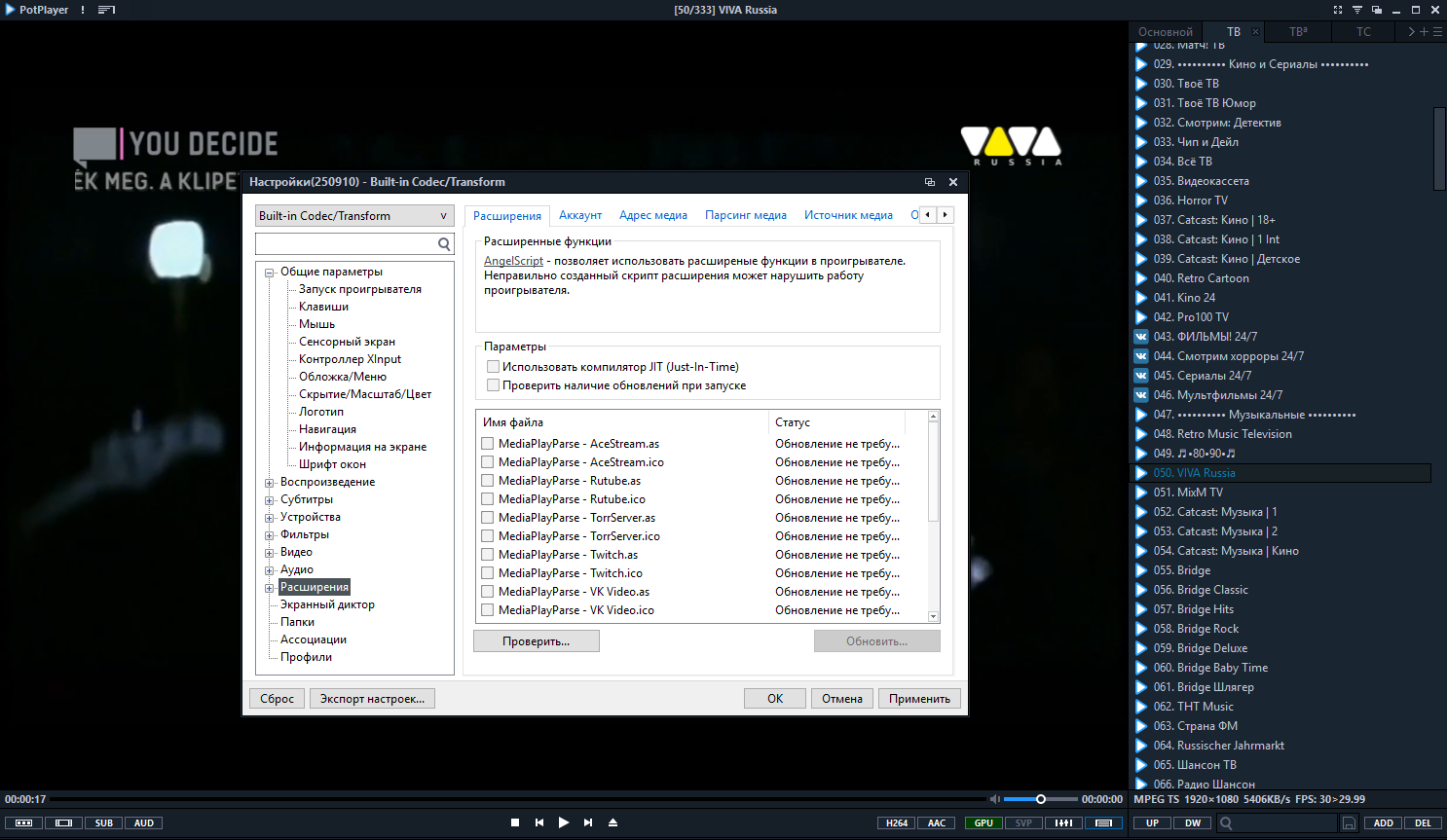
Task: Expand the Расширения tree node
Action: pyautogui.click(x=270, y=588)
